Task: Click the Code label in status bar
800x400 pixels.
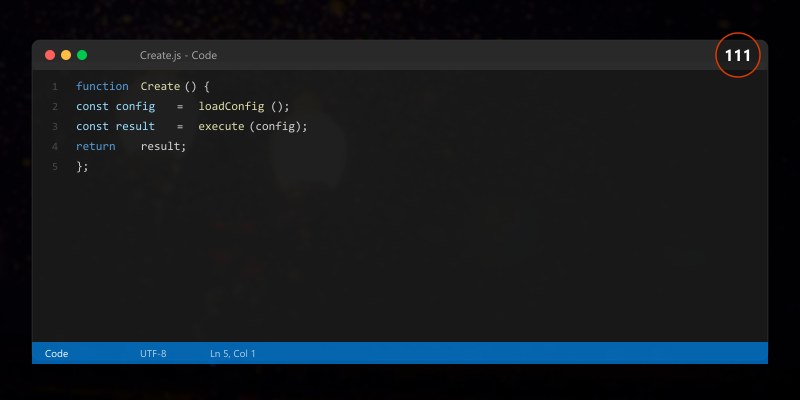Action: pyautogui.click(x=57, y=354)
